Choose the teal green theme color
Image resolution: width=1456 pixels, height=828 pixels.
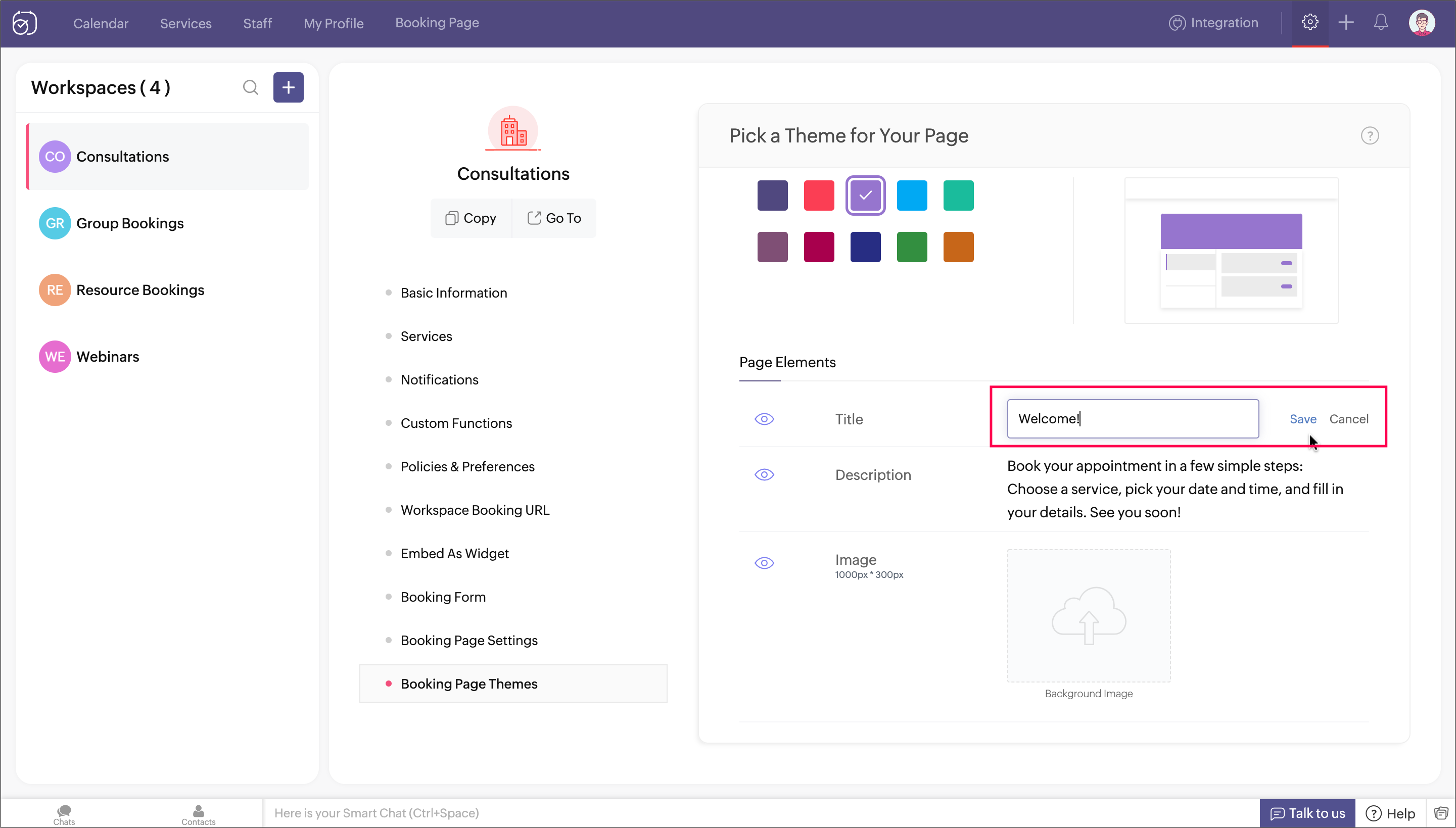click(x=958, y=196)
